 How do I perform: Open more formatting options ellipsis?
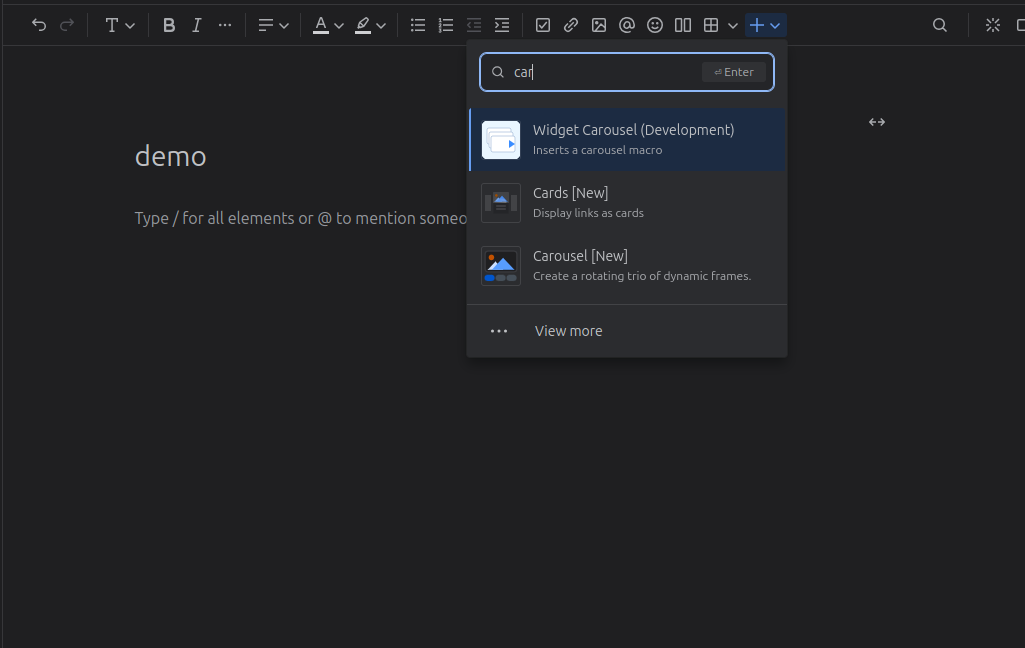coord(225,26)
